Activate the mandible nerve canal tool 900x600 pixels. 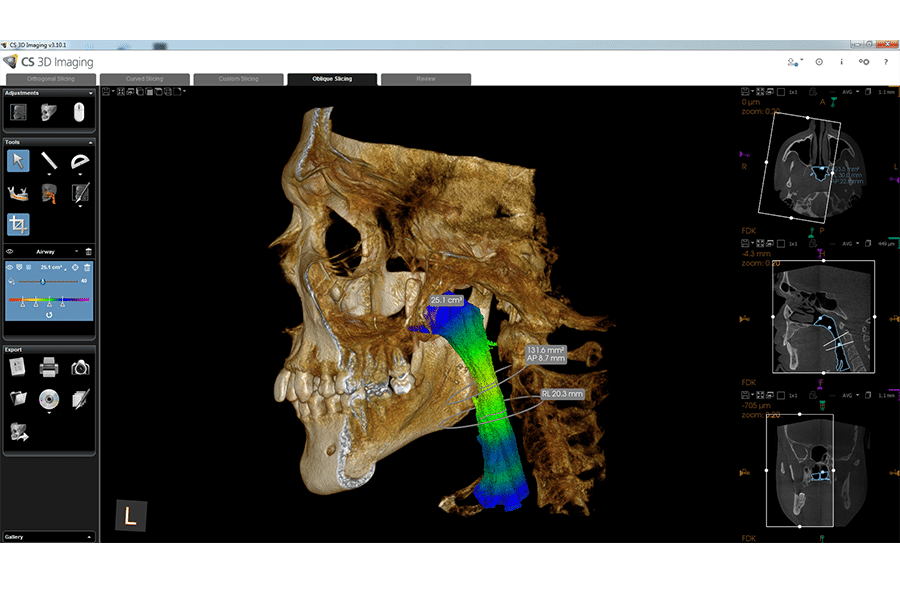pyautogui.click(x=18, y=193)
